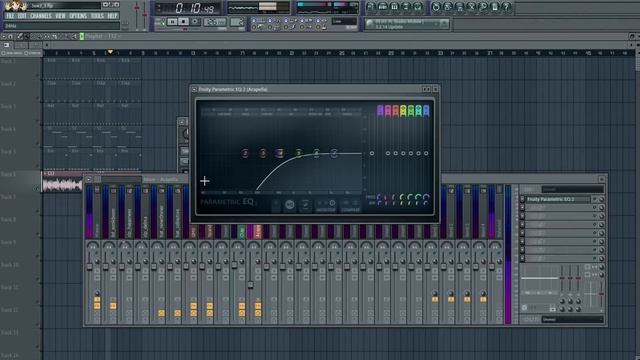Toggle the magnet snap icon in playlist toolbar
Image resolution: width=640 pixels, height=360 pixels.
[x=10, y=37]
